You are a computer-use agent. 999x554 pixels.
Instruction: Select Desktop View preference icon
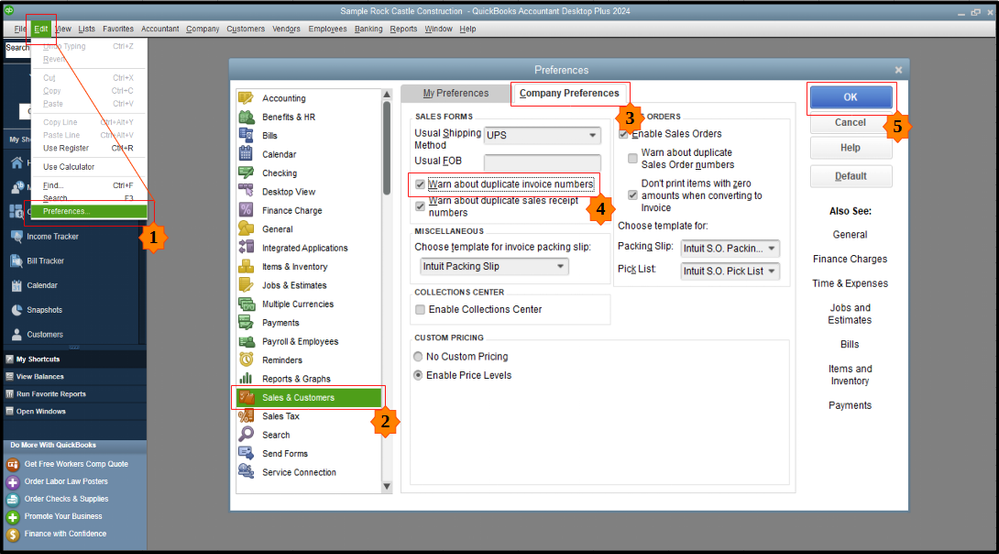coord(246,191)
